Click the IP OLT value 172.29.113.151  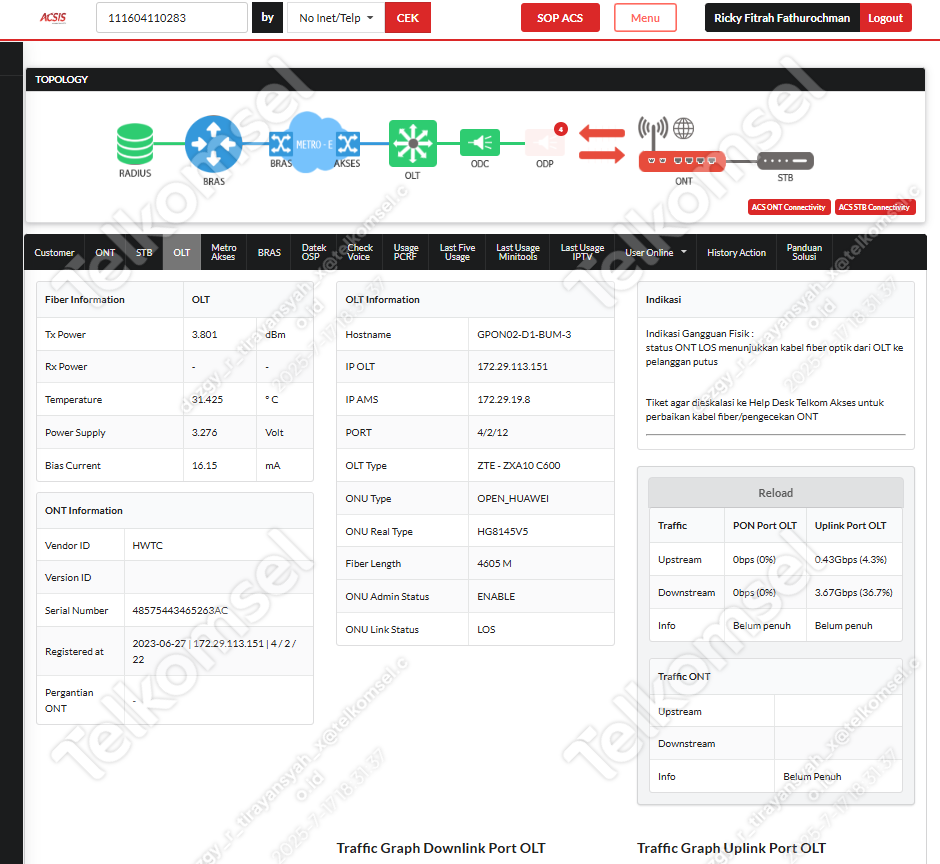(x=513, y=366)
